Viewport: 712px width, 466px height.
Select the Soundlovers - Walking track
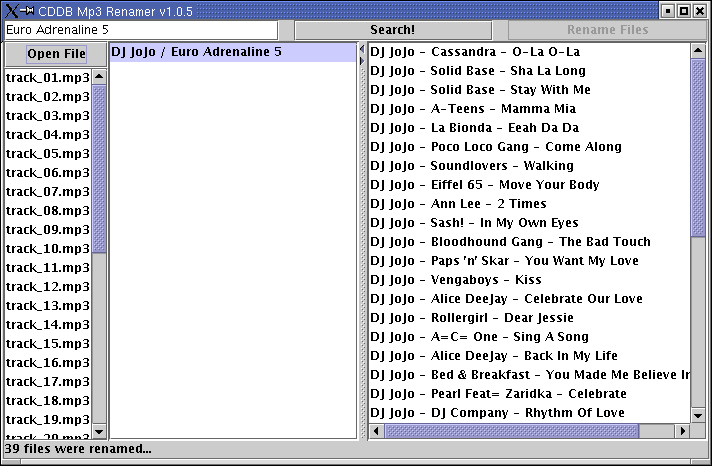pyautogui.click(x=529, y=166)
